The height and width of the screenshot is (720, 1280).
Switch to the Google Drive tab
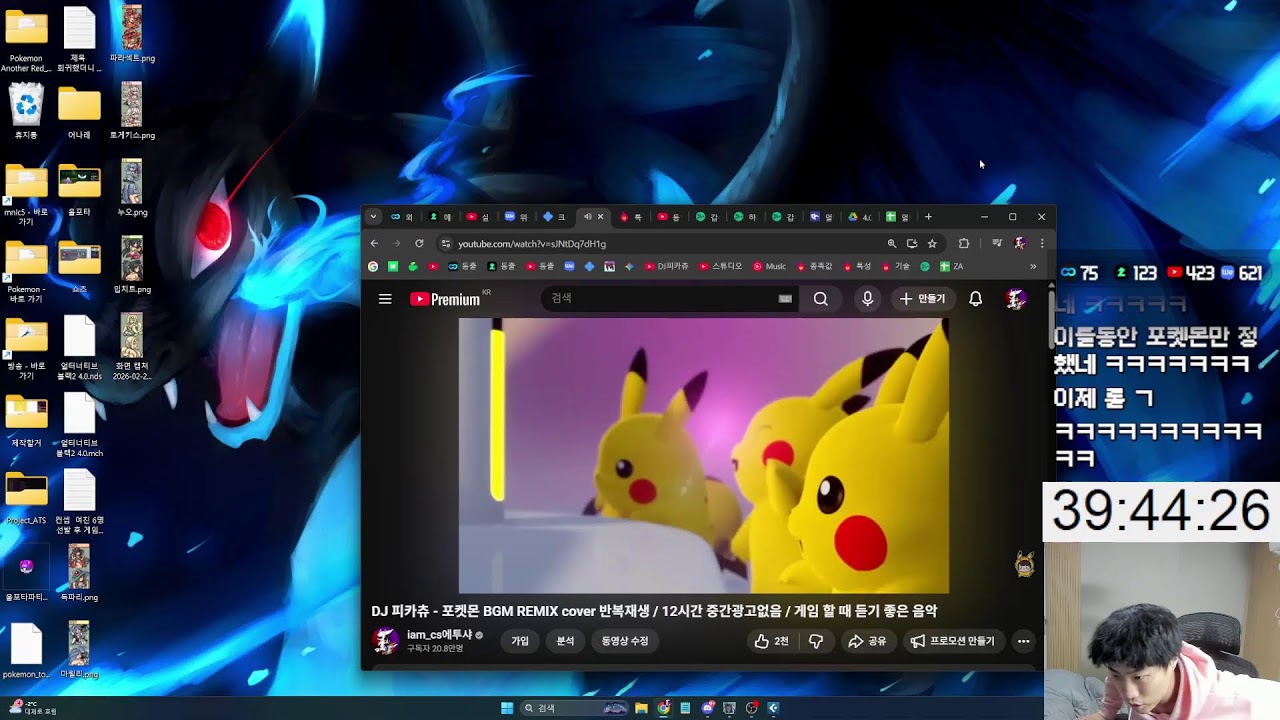pyautogui.click(x=859, y=217)
